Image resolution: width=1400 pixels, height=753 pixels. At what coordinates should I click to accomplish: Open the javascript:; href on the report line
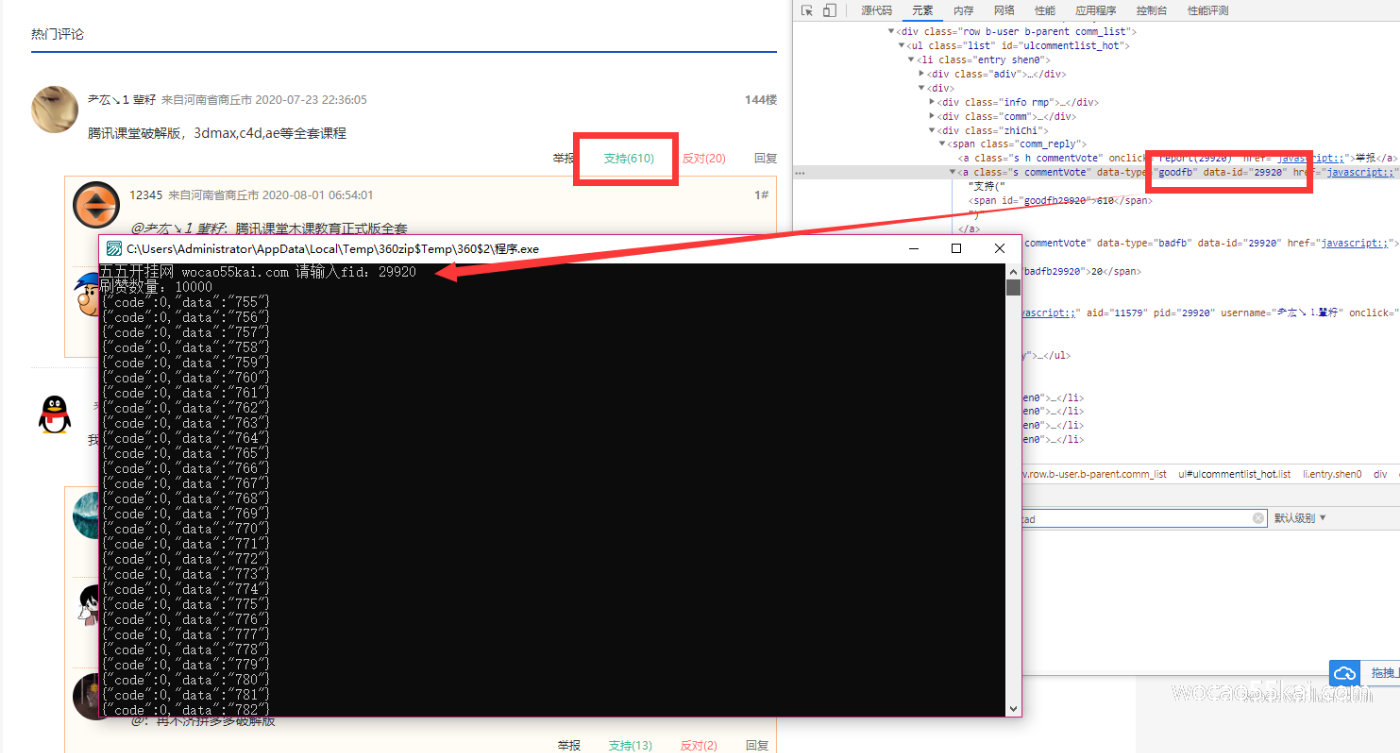[1311, 158]
